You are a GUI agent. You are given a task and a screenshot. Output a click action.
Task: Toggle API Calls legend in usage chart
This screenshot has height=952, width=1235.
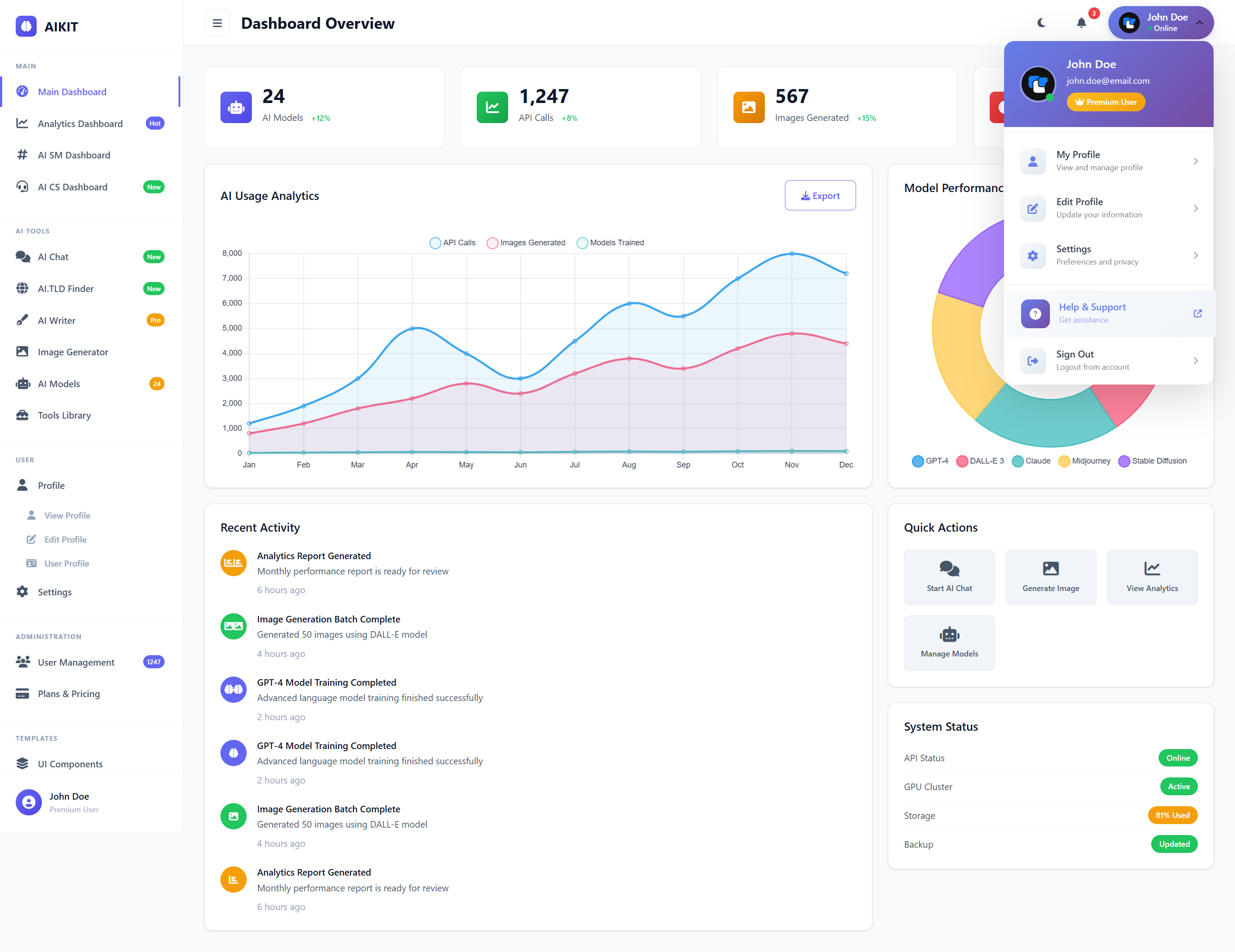pyautogui.click(x=452, y=243)
